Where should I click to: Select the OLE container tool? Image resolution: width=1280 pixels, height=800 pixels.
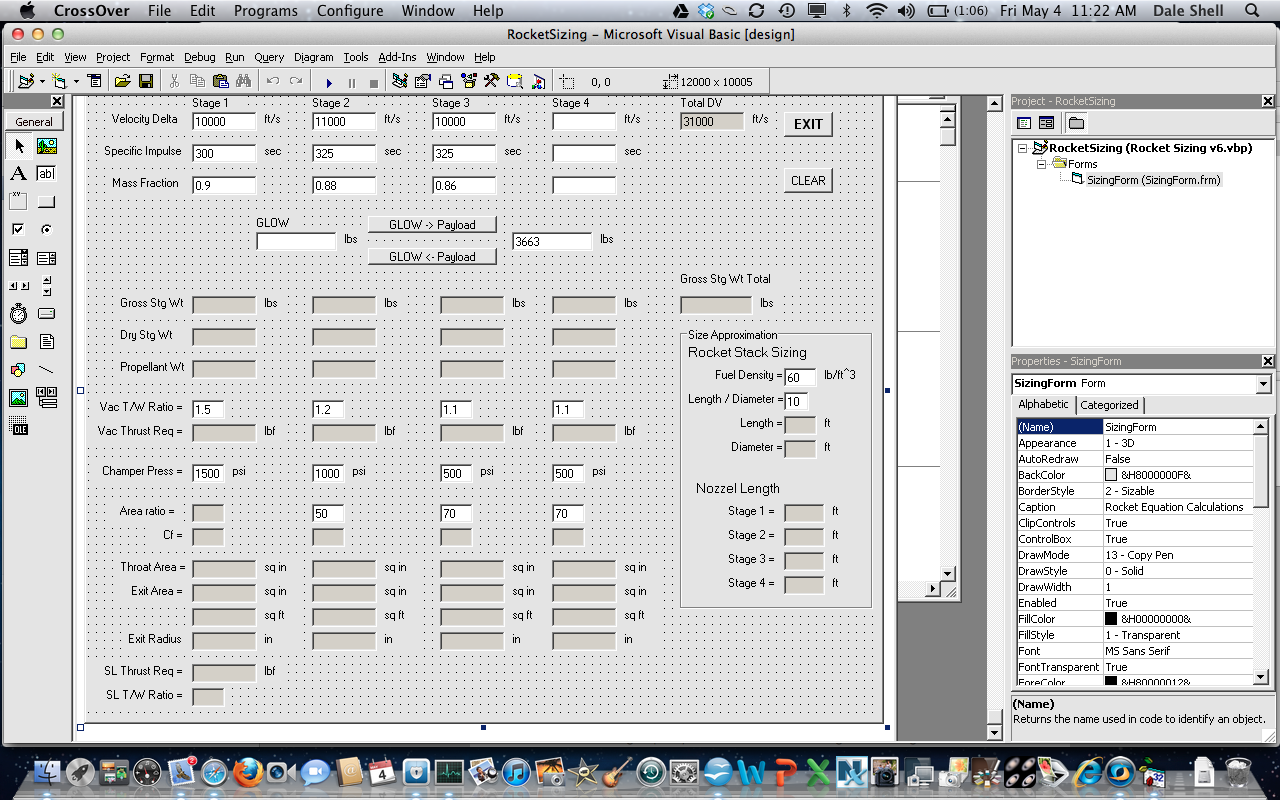[x=19, y=426]
